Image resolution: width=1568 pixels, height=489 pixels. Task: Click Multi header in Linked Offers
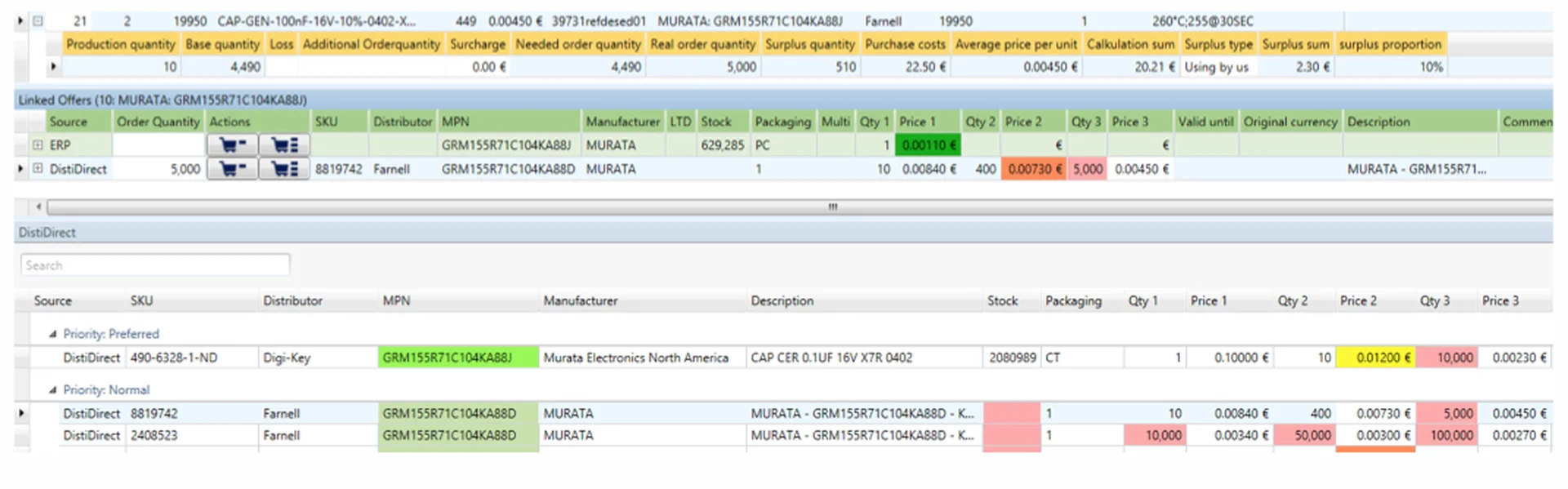pyautogui.click(x=835, y=122)
